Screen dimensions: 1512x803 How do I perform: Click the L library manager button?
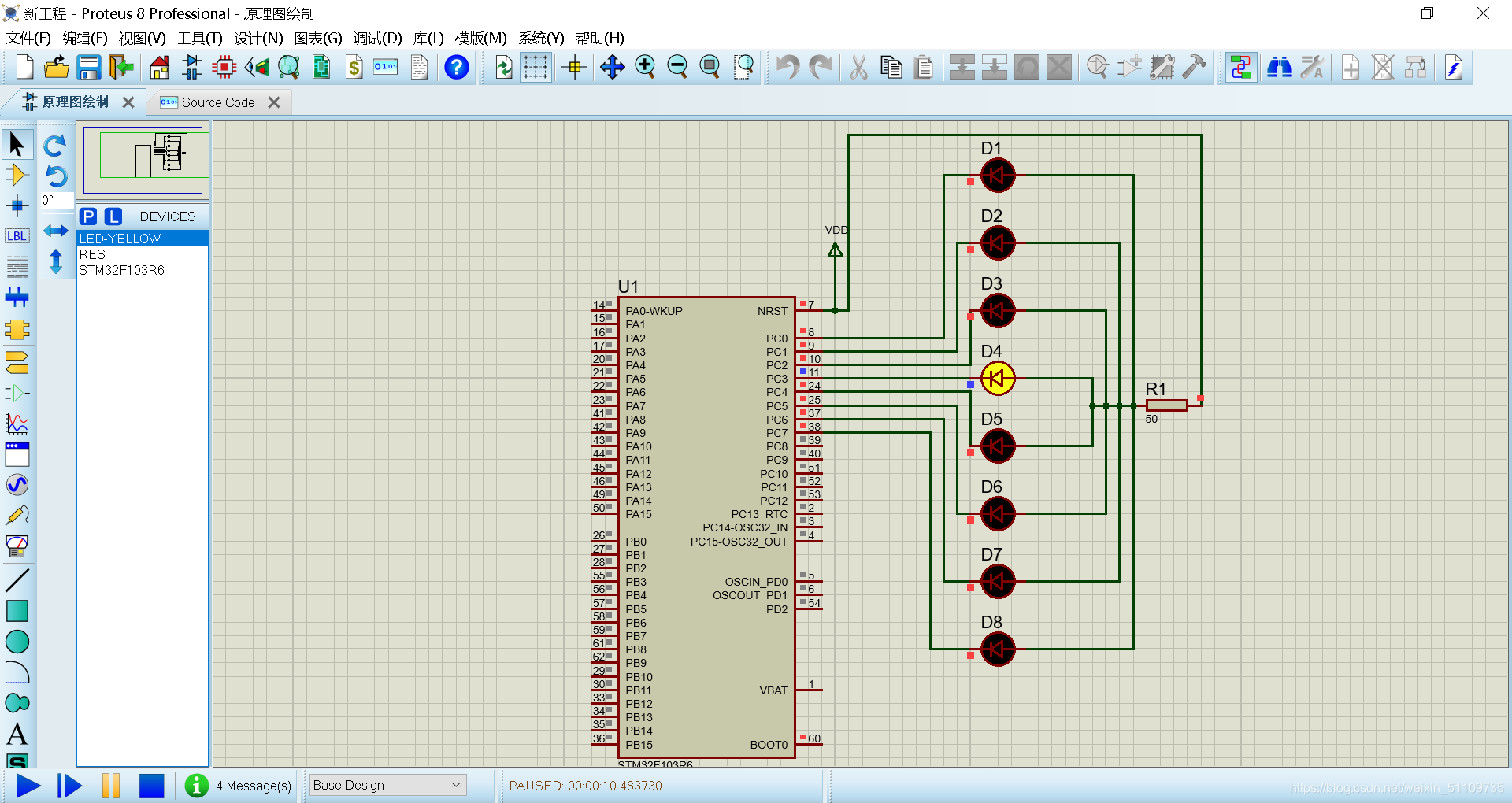113,216
